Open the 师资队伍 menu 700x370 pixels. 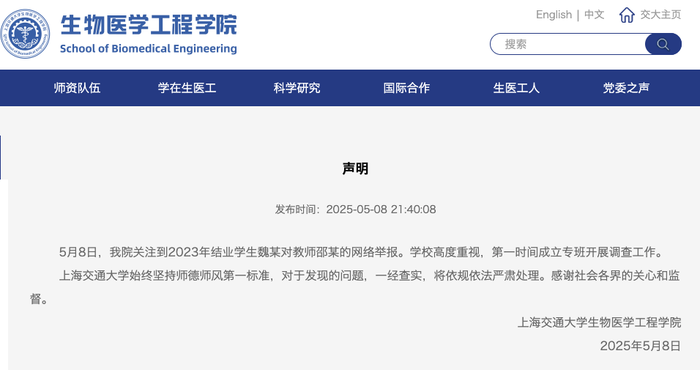click(77, 88)
